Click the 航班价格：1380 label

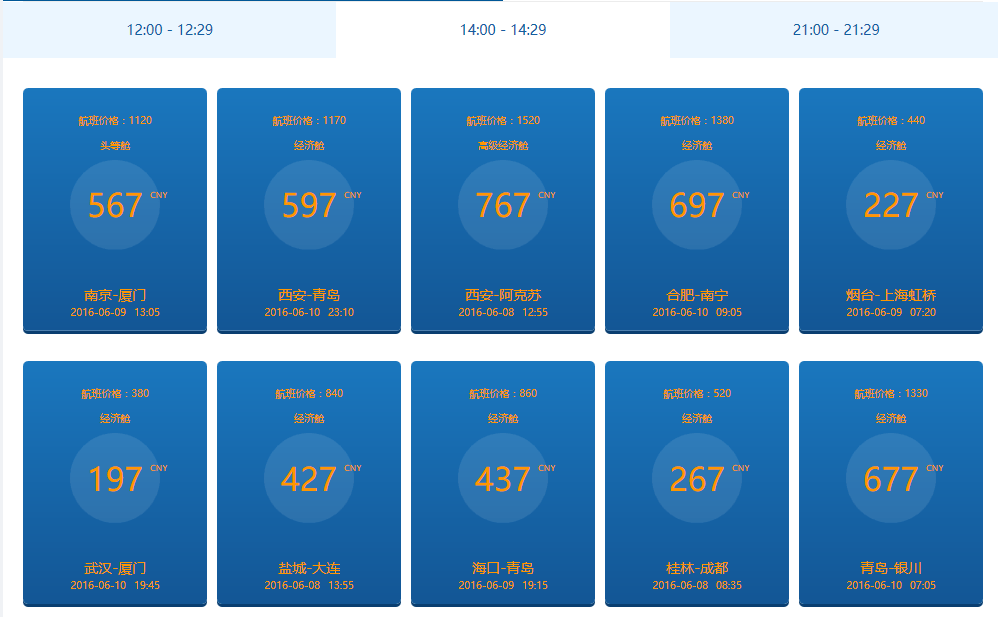(697, 120)
